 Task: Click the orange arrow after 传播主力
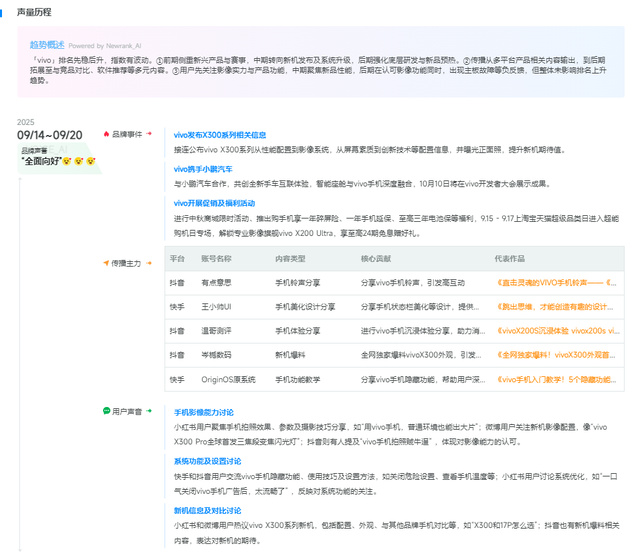[149, 263]
